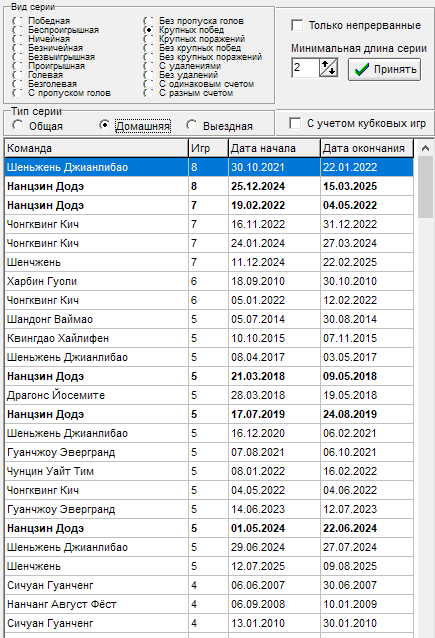The image size is (435, 638).
Task: Select Домашняя series type
Action: coord(105,126)
